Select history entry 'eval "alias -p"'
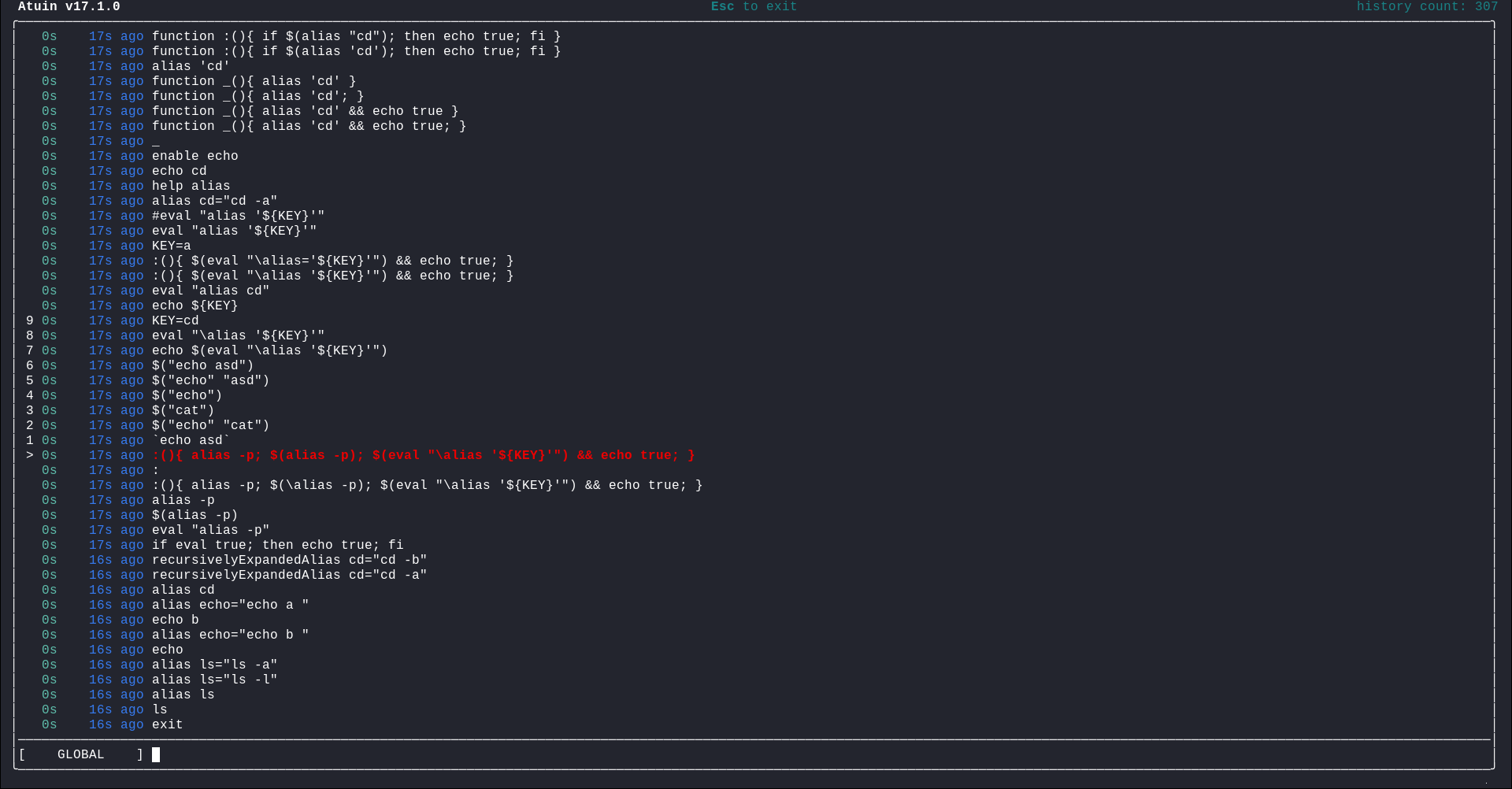This screenshot has width=1512, height=789. (x=211, y=530)
